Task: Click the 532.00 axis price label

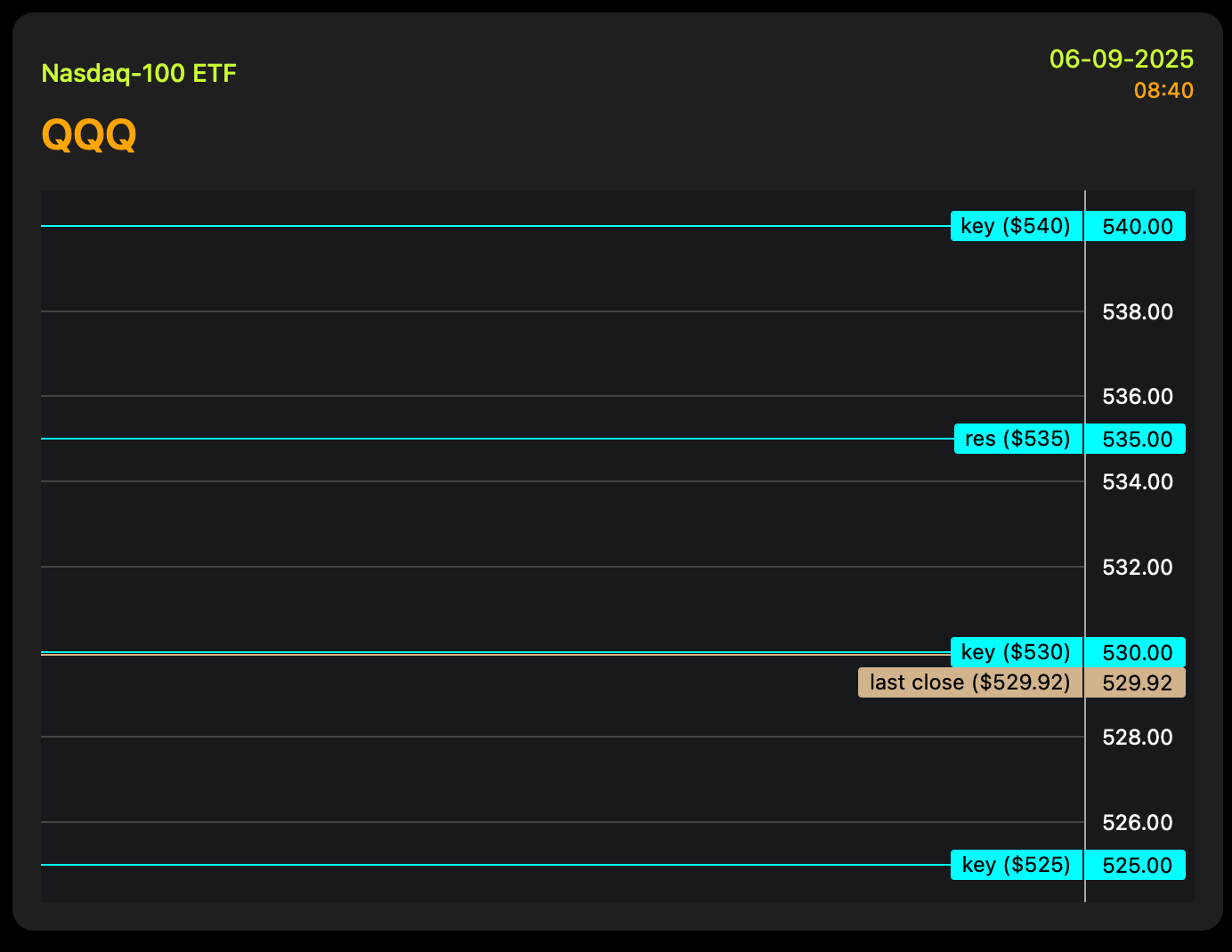Action: tap(1137, 567)
